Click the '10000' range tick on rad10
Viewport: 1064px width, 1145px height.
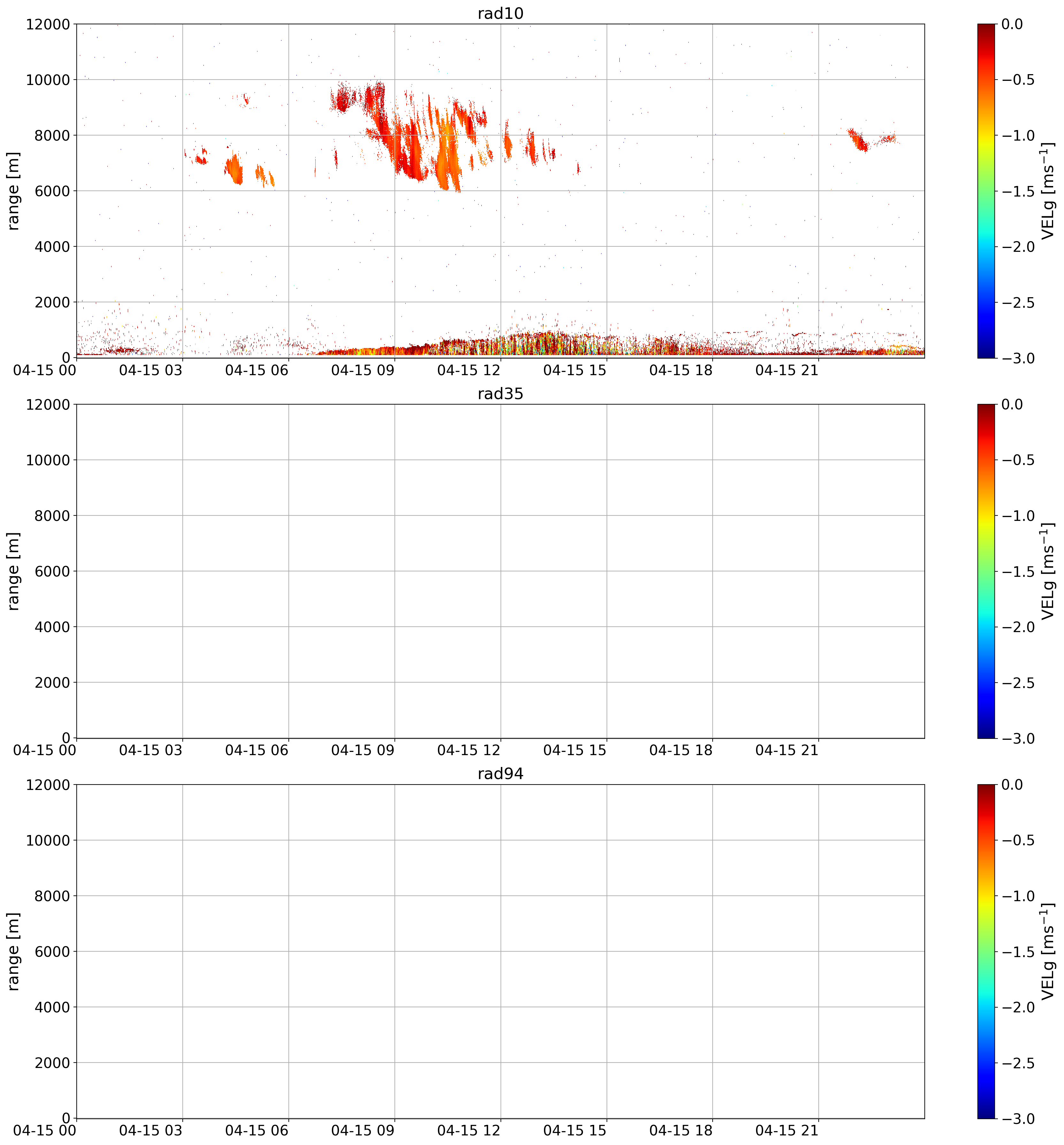tap(48, 80)
